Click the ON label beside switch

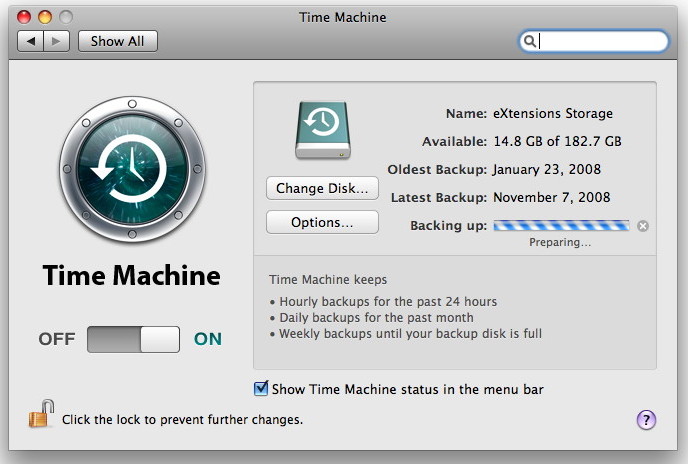tap(208, 339)
